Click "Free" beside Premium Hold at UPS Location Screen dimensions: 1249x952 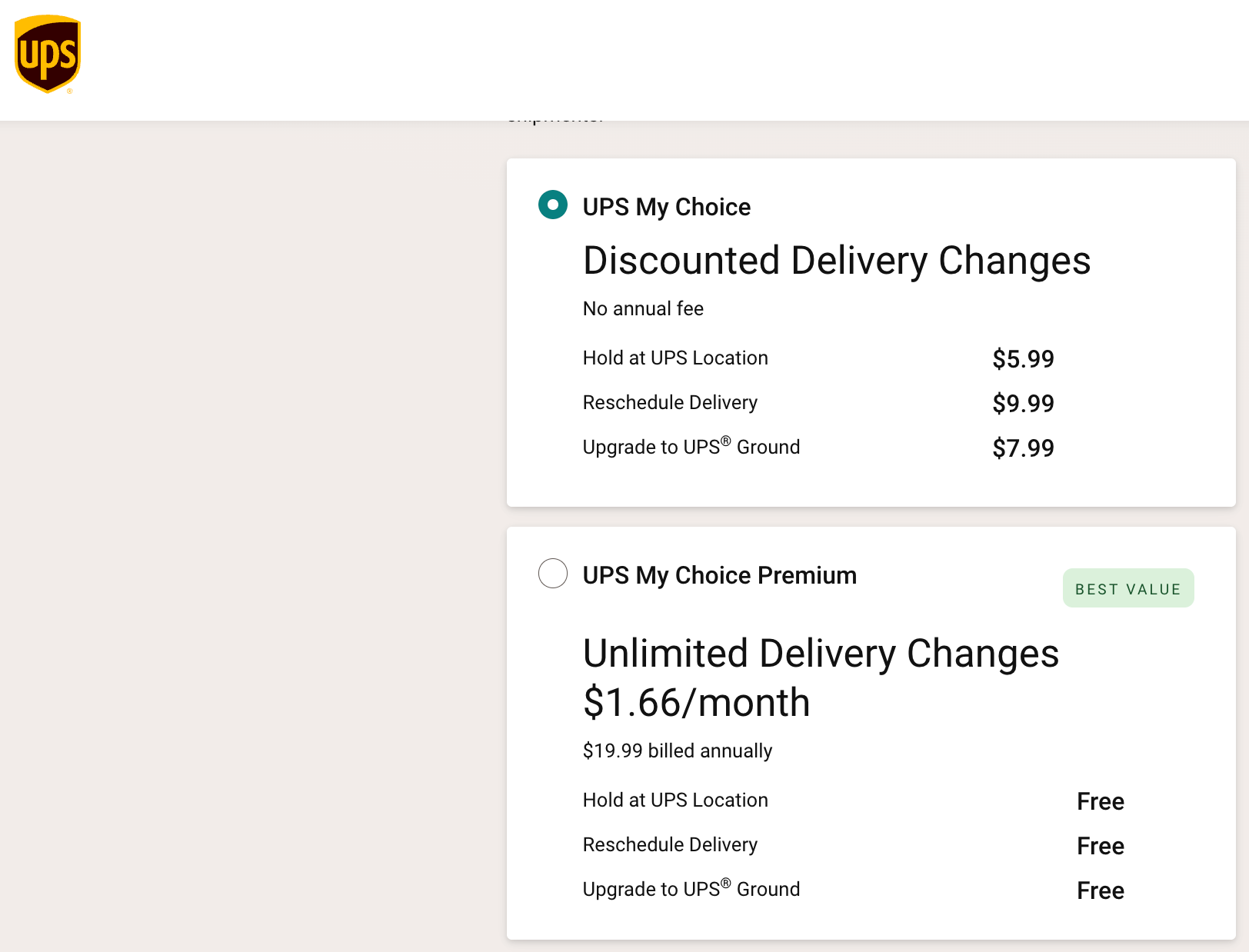tap(1100, 801)
